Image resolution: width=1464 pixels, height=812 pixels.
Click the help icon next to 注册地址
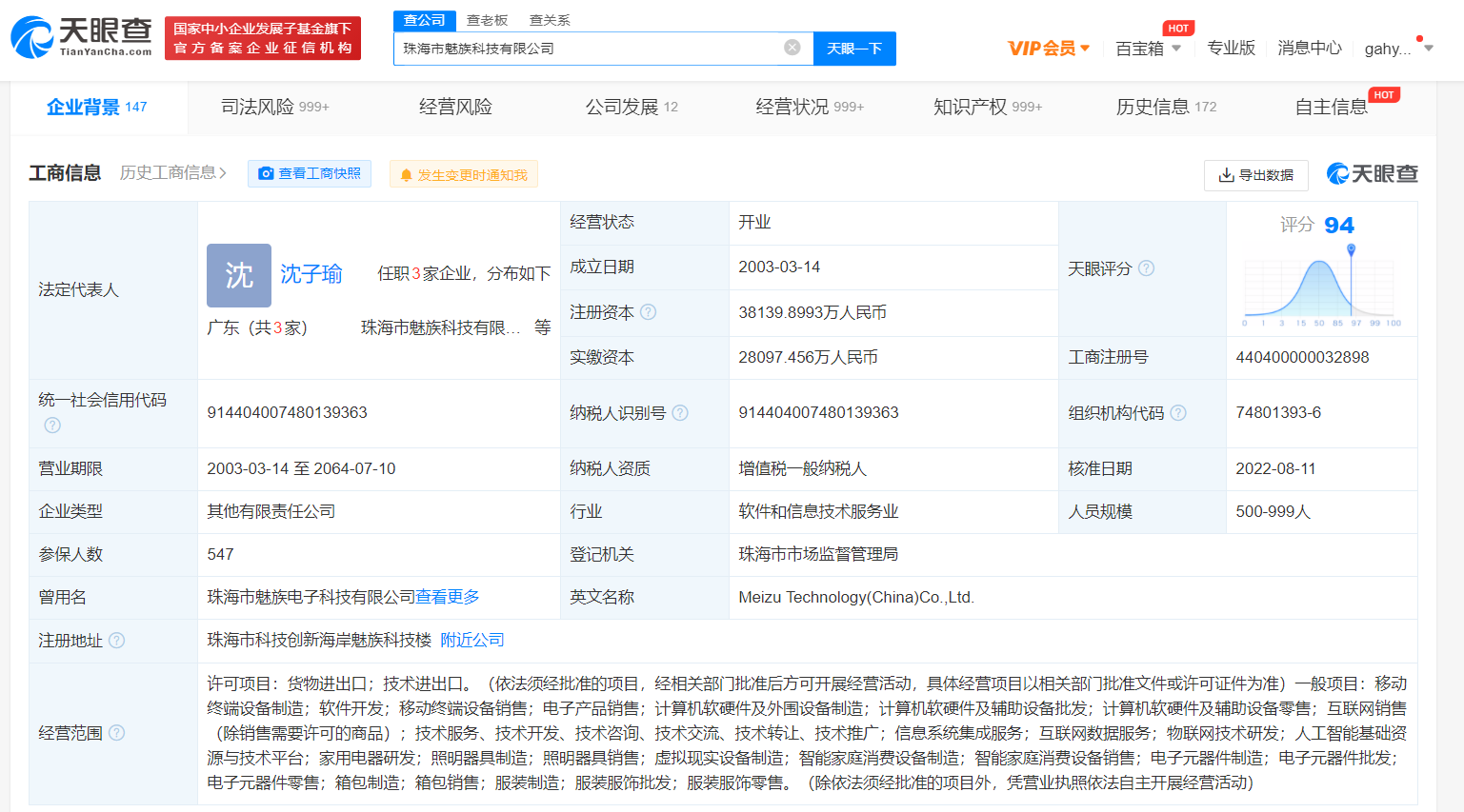tap(117, 641)
